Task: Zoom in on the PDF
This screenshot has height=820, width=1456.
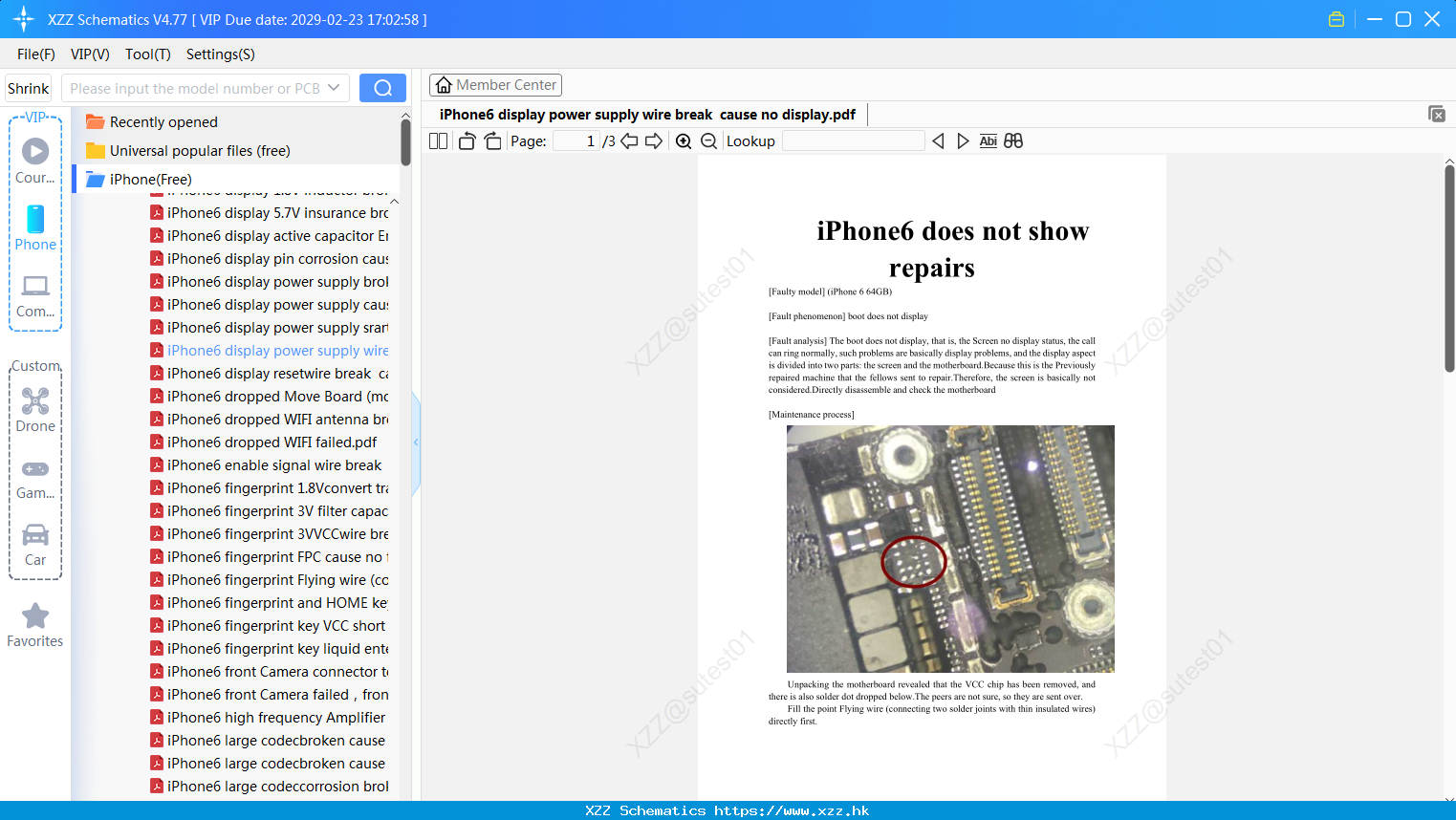Action: (x=684, y=141)
